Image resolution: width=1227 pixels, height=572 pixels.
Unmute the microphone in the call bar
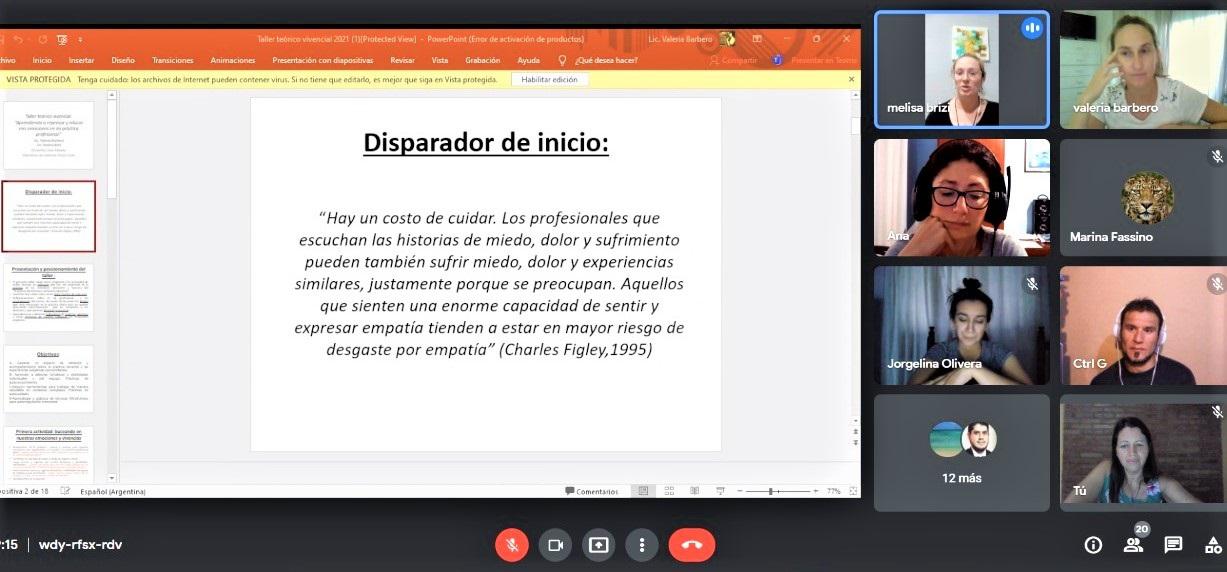(x=512, y=545)
